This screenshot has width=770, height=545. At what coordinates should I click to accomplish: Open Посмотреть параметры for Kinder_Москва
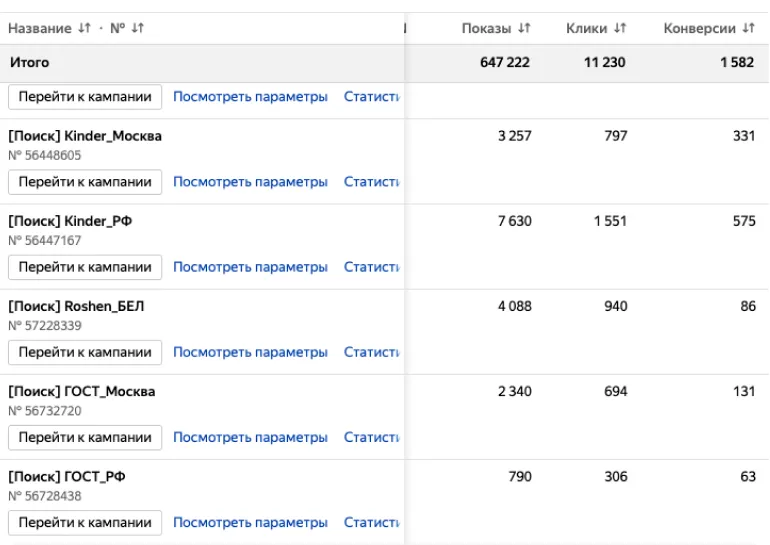tap(250, 182)
